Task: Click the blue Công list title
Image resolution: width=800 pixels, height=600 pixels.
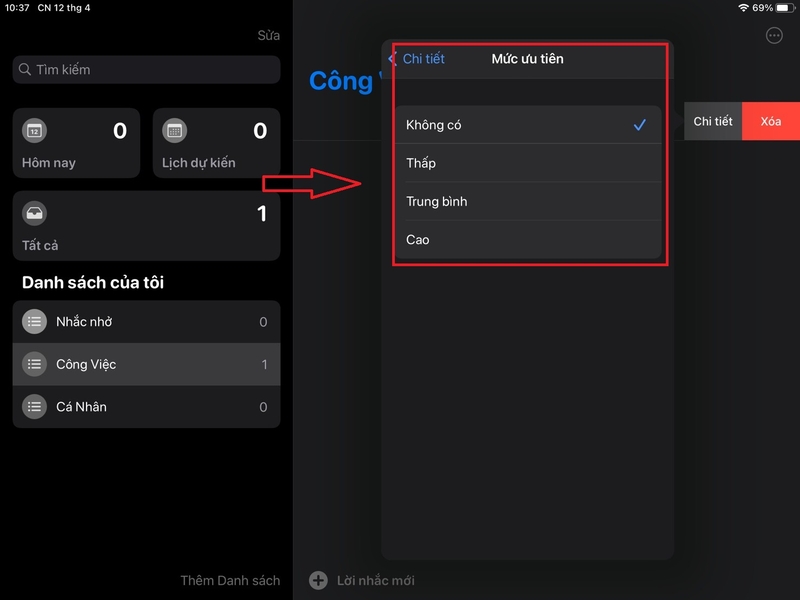Action: click(x=342, y=82)
